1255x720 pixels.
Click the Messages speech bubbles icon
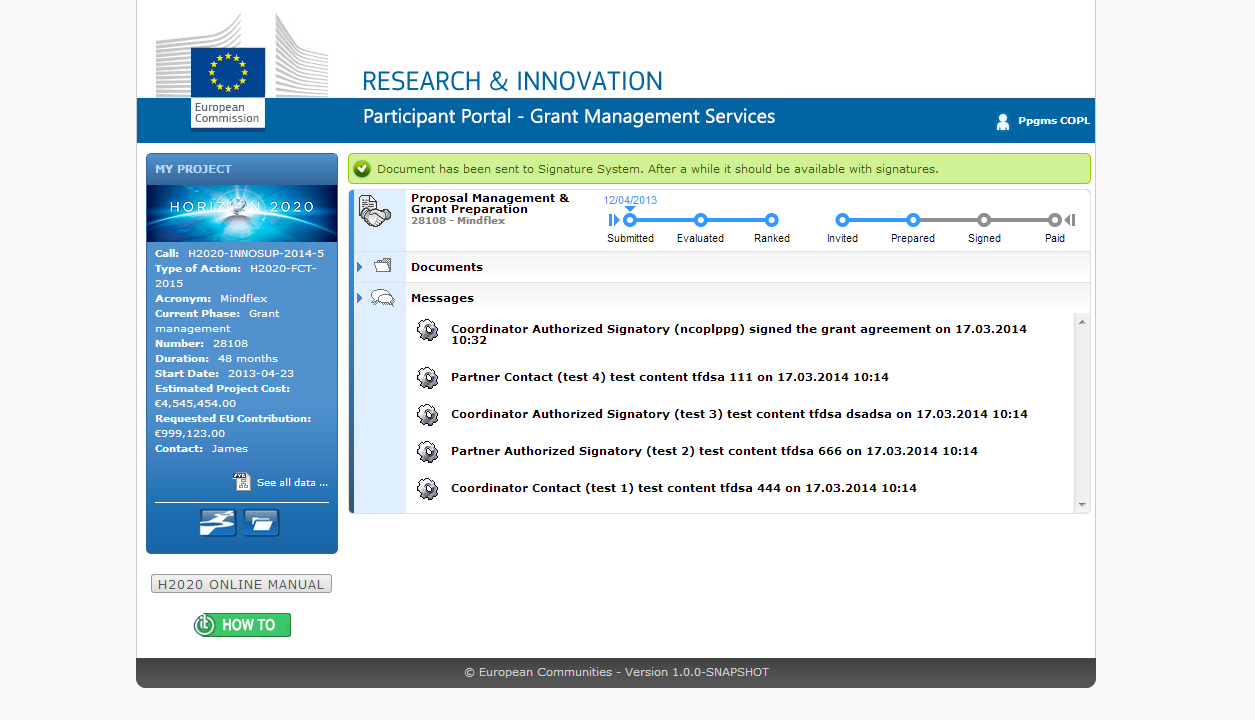(382, 297)
